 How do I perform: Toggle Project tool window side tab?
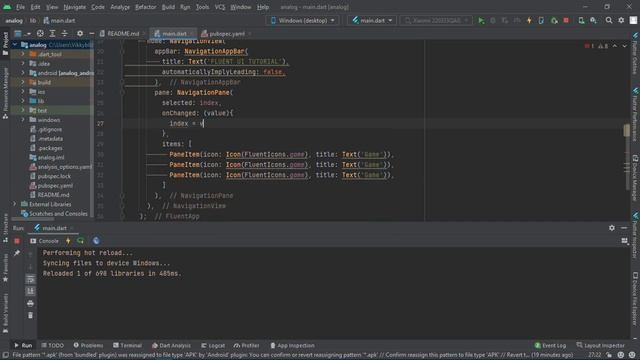coord(5,44)
